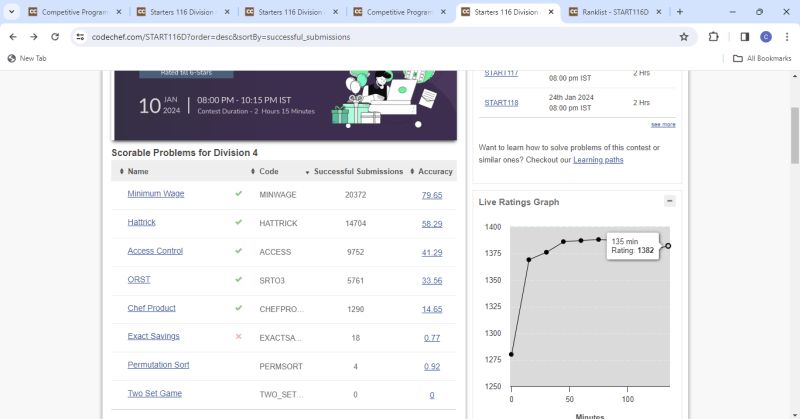Viewport: 800px width, 419px height.
Task: Open the All Bookmarks folder
Action: tap(764, 58)
